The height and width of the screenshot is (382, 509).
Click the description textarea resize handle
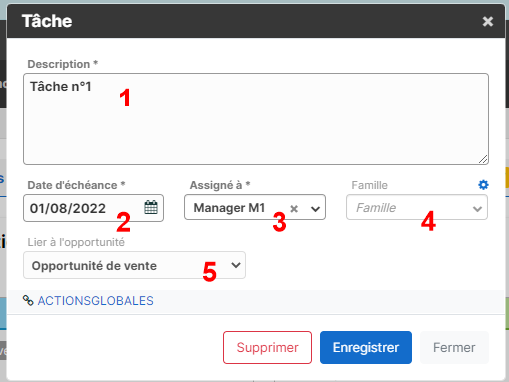(x=483, y=159)
